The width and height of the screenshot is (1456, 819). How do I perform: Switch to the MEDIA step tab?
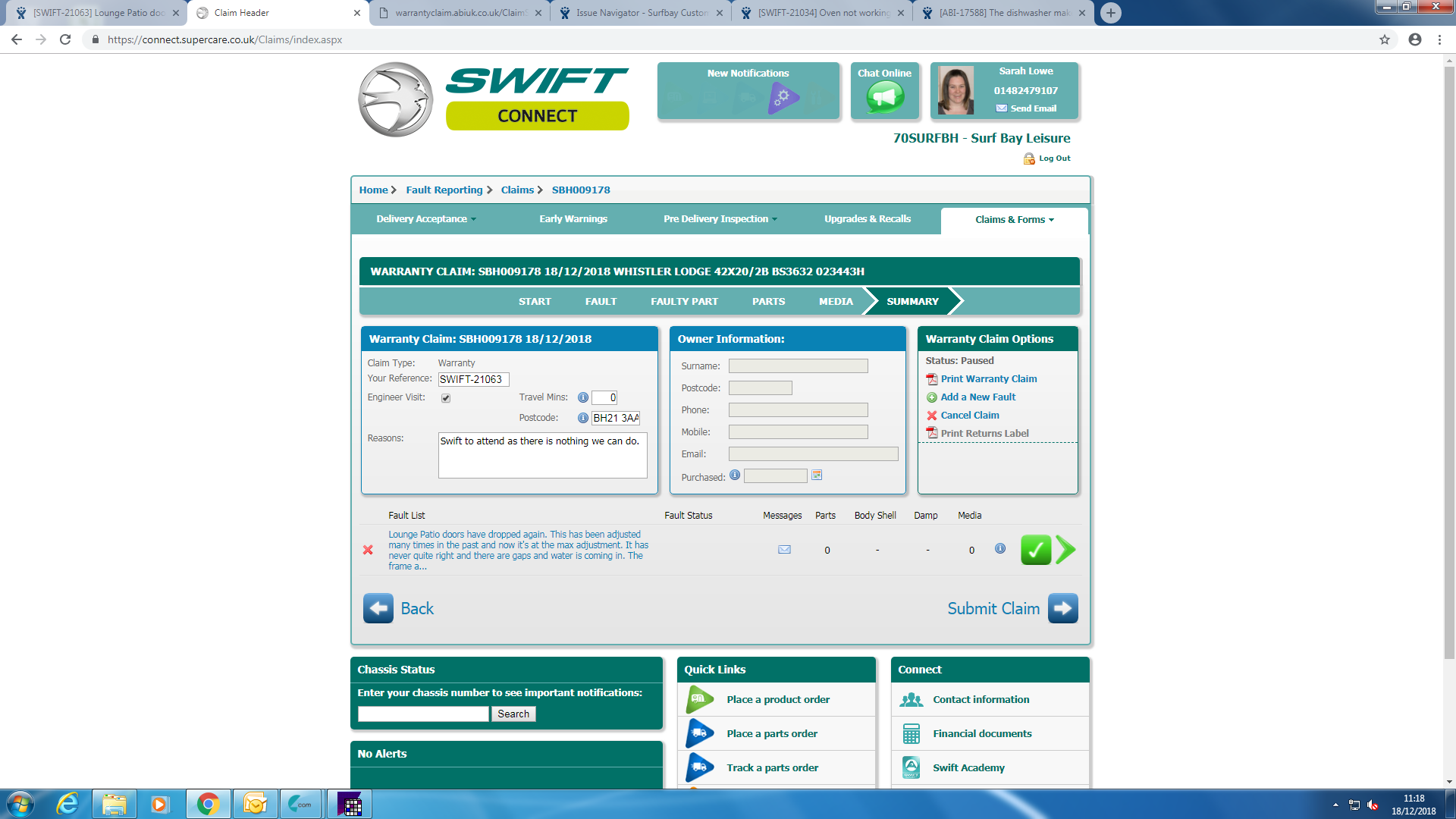click(x=836, y=301)
